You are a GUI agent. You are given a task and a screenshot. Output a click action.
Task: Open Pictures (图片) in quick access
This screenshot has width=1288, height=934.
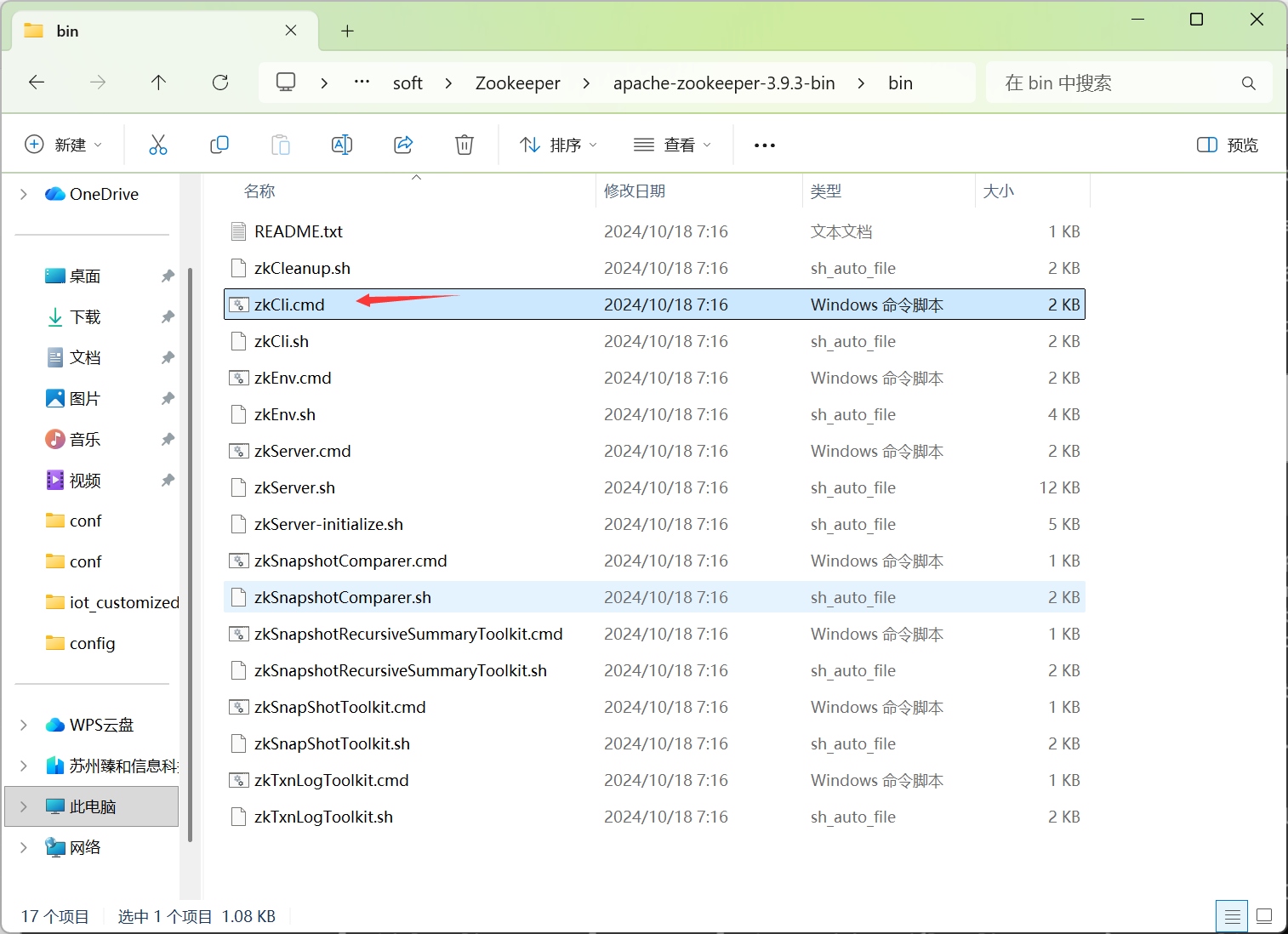pos(85,399)
